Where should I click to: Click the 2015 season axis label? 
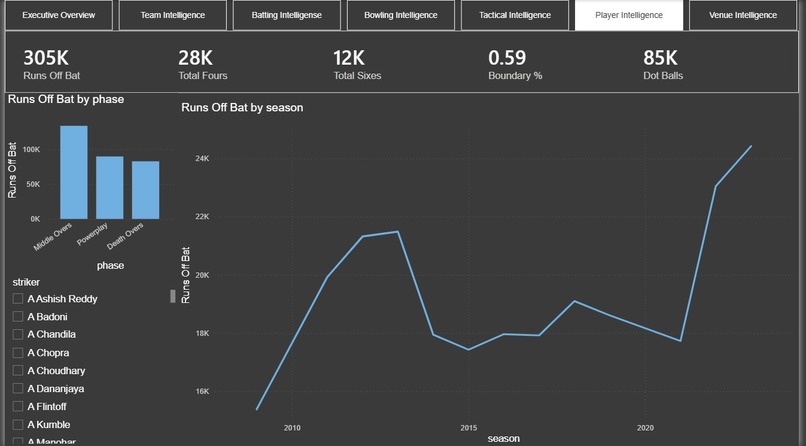click(x=468, y=428)
